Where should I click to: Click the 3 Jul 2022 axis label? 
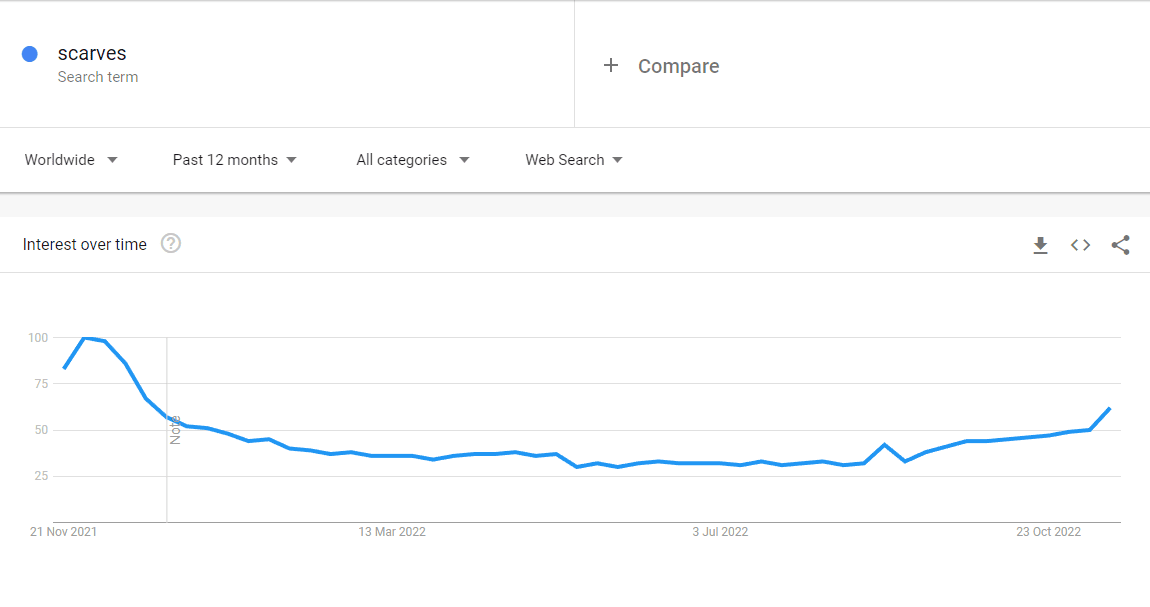720,531
